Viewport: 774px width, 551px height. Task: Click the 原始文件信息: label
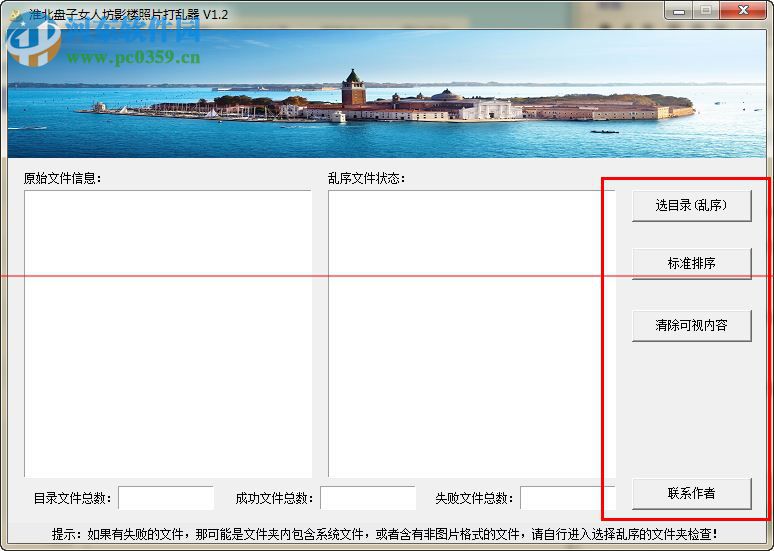pyautogui.click(x=62, y=178)
